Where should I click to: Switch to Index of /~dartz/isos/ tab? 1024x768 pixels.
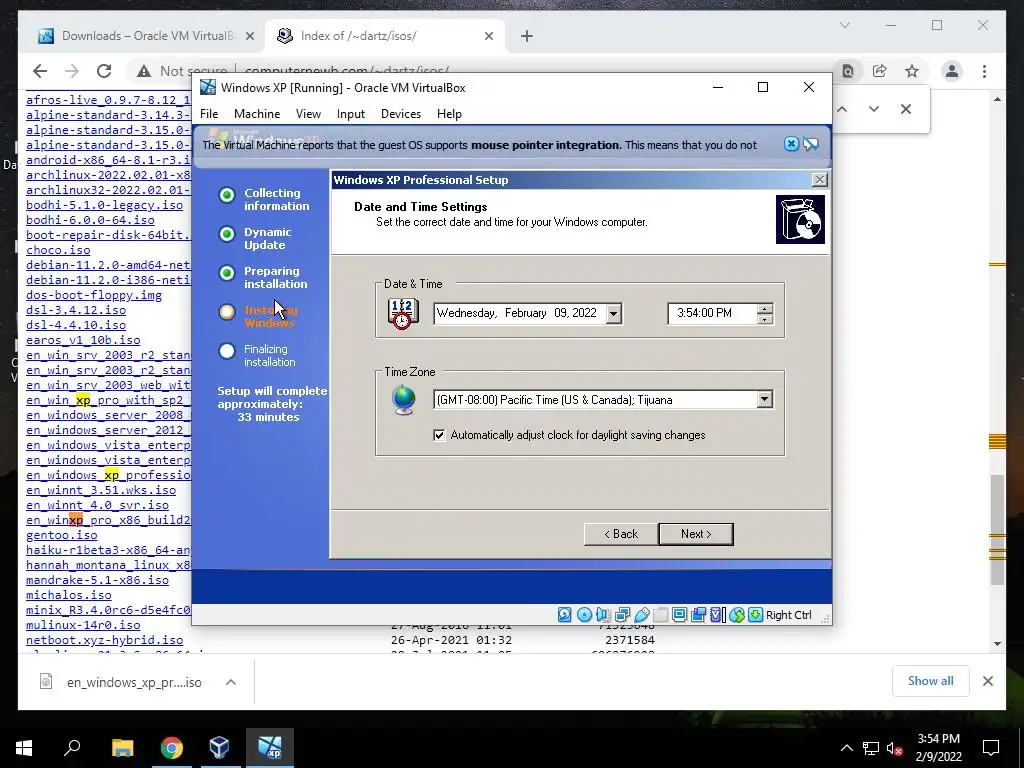pos(385,36)
